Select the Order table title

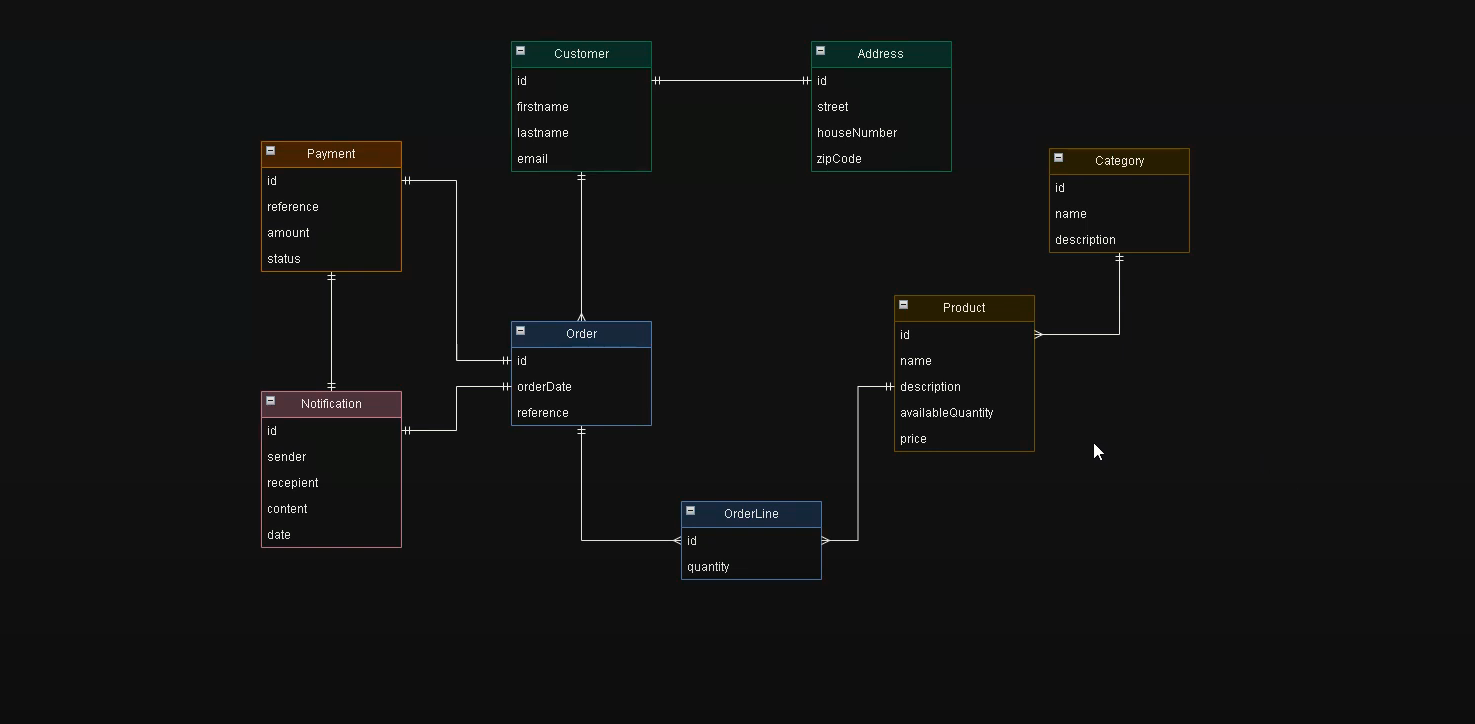581,334
